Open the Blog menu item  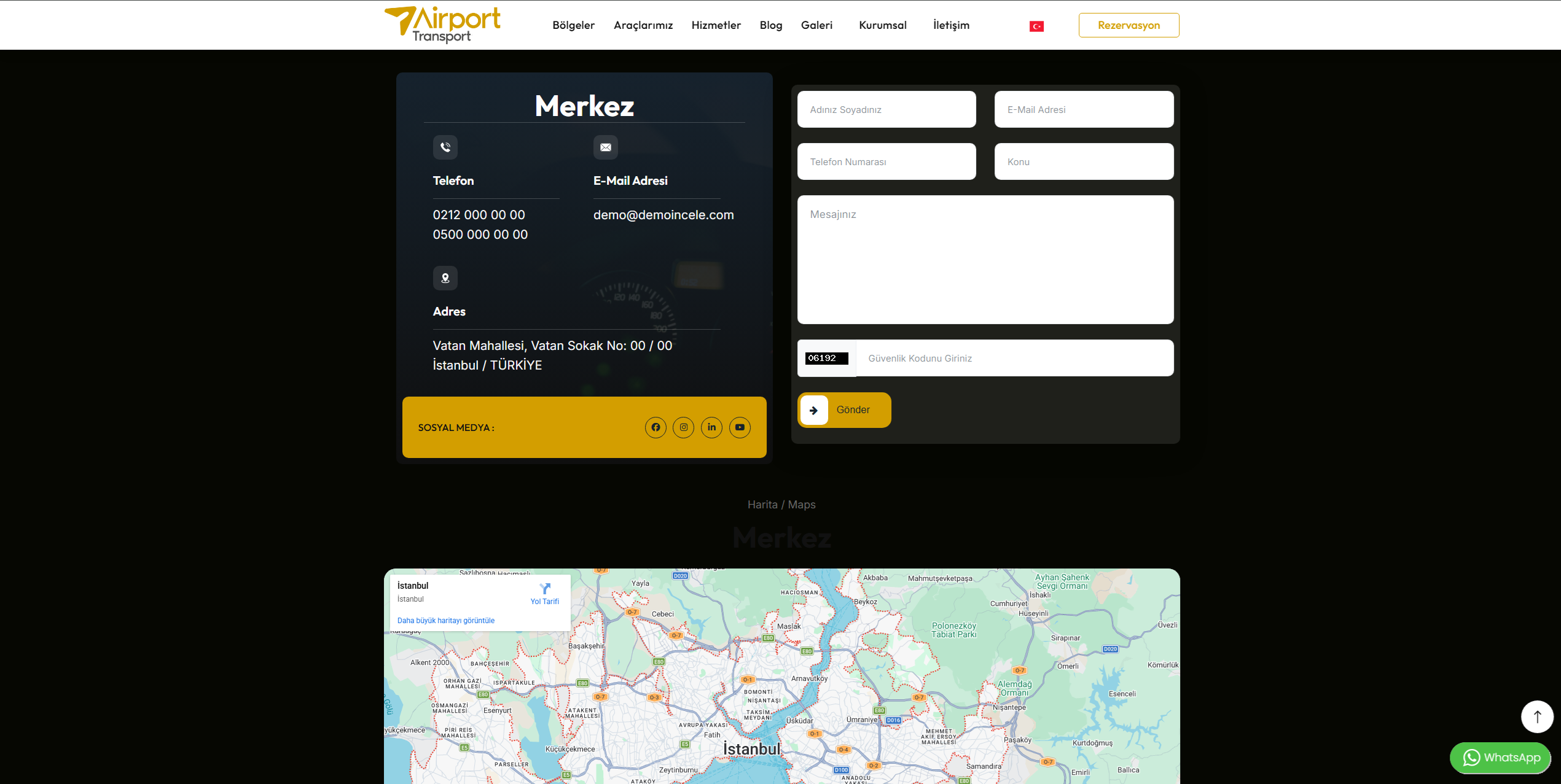(x=770, y=25)
